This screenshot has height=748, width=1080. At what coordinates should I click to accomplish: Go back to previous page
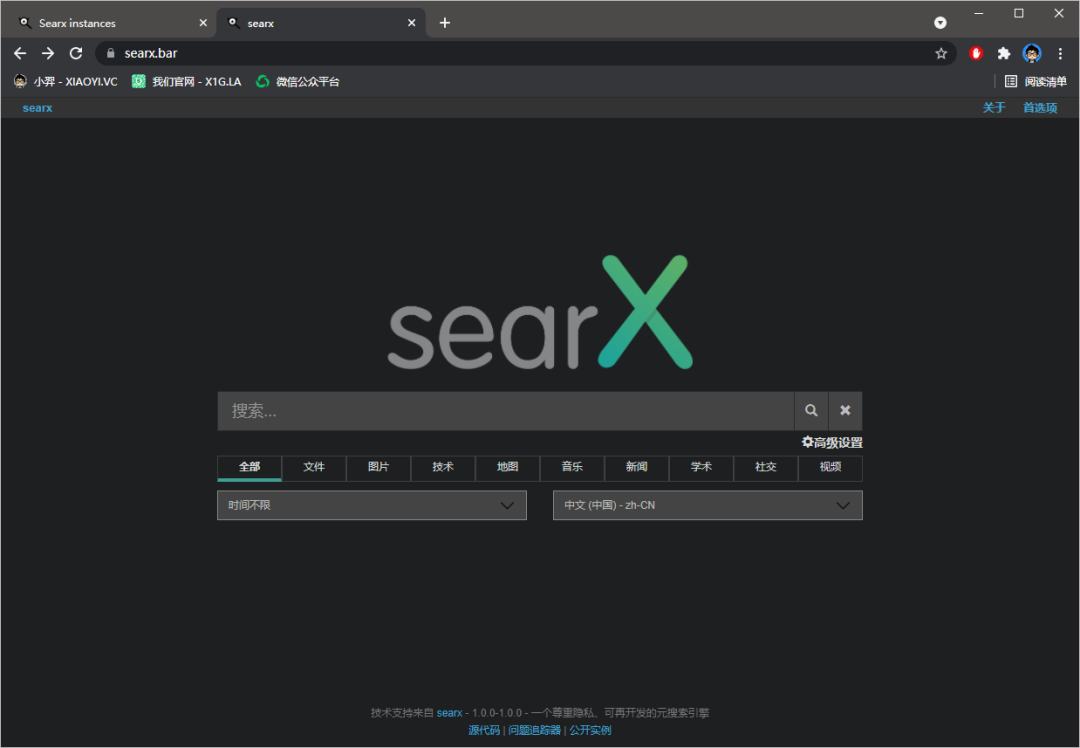click(x=20, y=53)
